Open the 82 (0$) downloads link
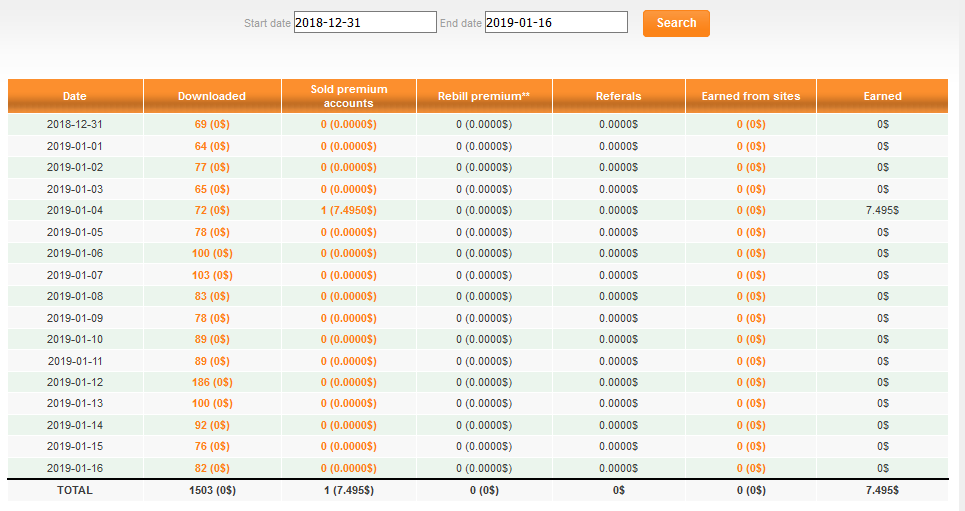 (212, 469)
